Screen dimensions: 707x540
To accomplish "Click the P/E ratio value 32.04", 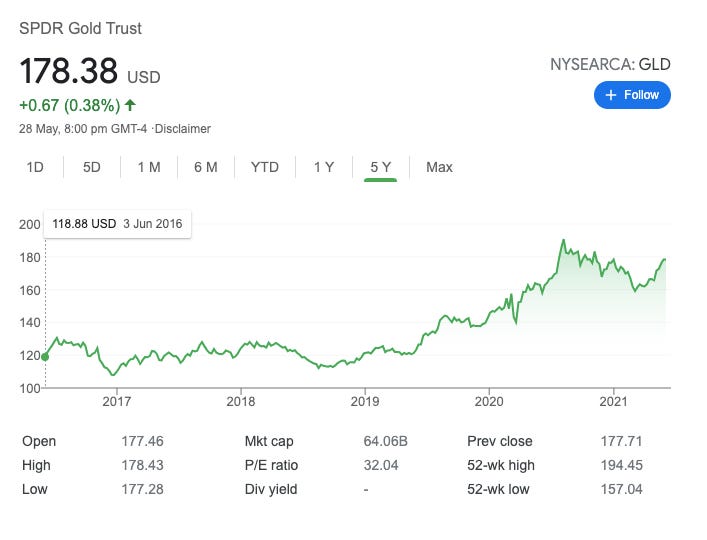I will pyautogui.click(x=381, y=465).
